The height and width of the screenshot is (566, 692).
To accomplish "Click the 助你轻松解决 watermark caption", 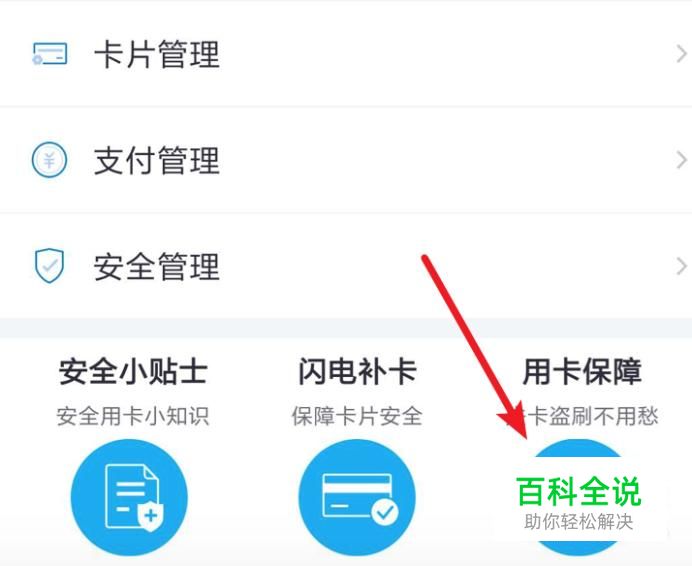I will pyautogui.click(x=579, y=522).
